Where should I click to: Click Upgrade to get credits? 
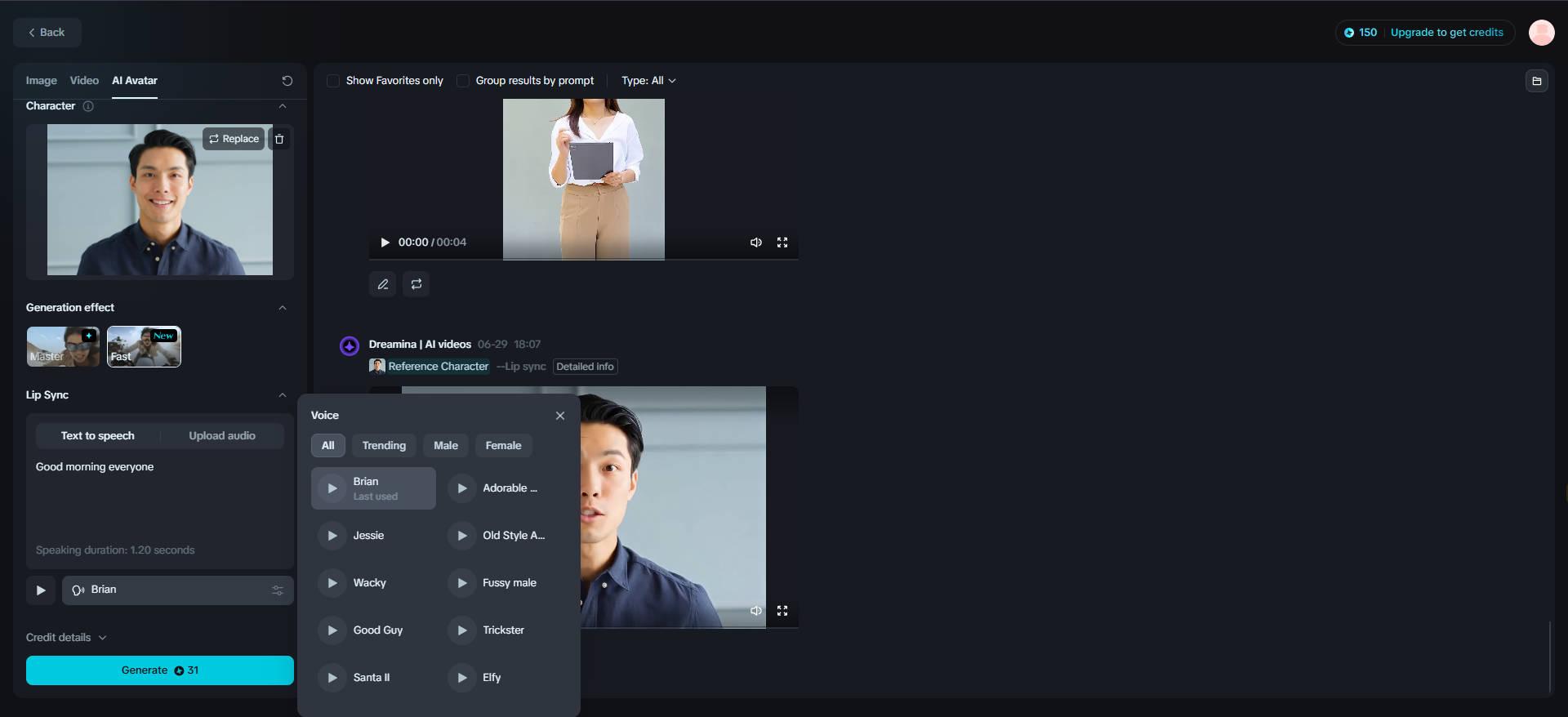(x=1446, y=33)
